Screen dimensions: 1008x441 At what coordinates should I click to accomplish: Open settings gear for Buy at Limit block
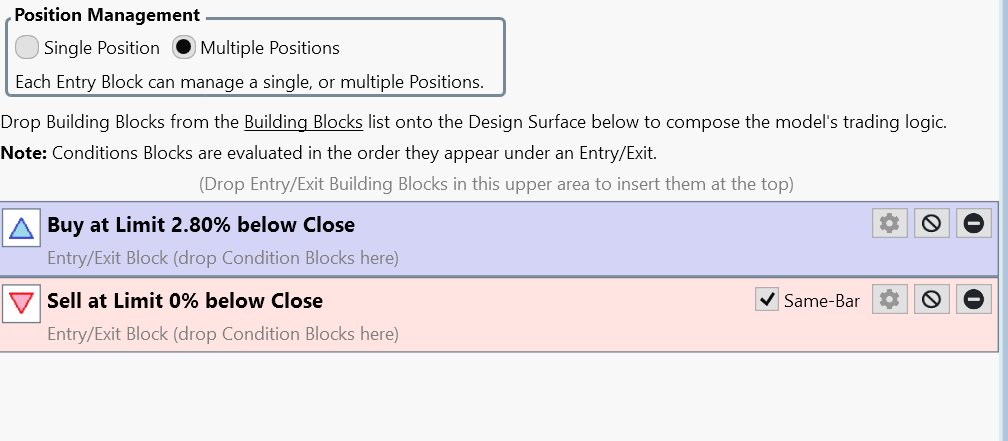click(x=890, y=224)
